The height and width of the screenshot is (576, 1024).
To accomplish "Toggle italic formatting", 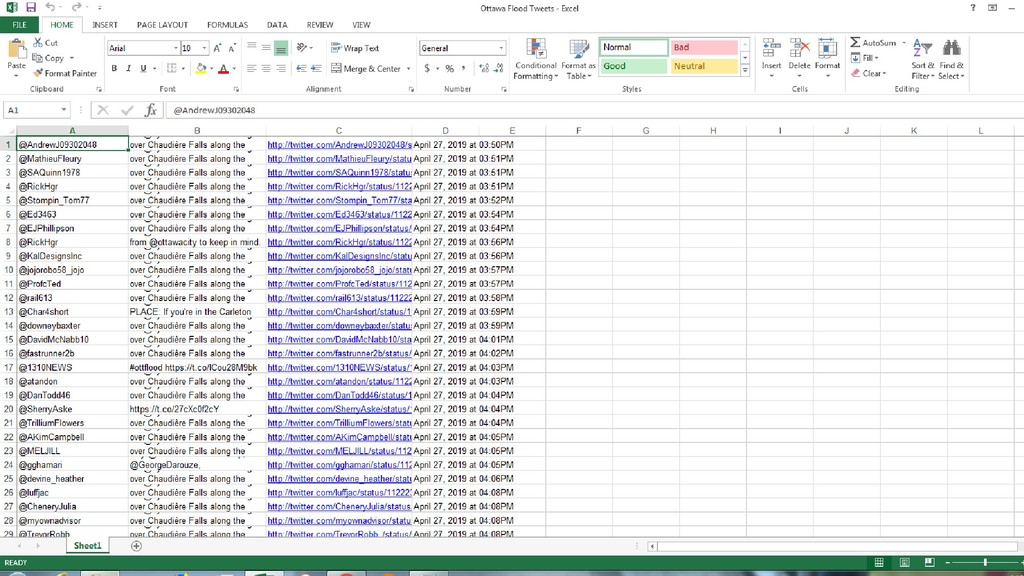I will click(x=129, y=69).
